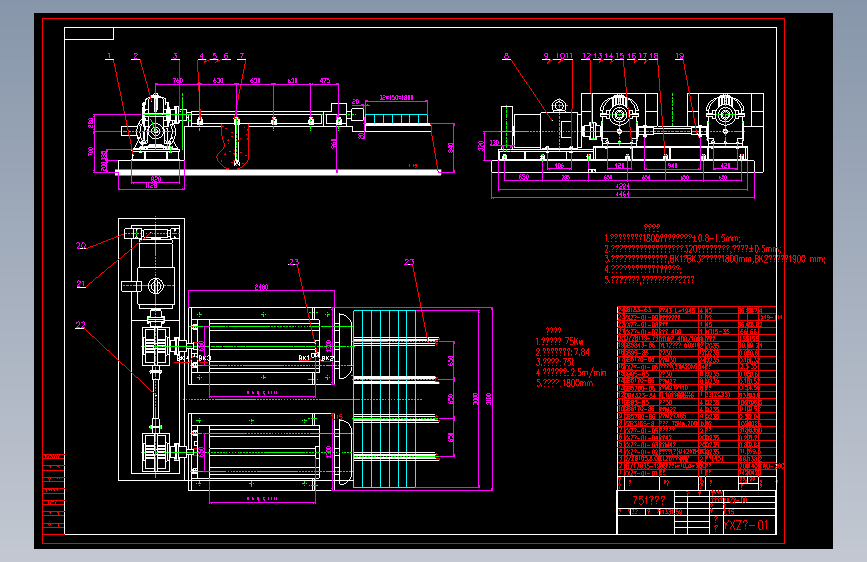
Task: Click the ±0.8–1.5mm technical requirement line
Action: click(x=672, y=238)
